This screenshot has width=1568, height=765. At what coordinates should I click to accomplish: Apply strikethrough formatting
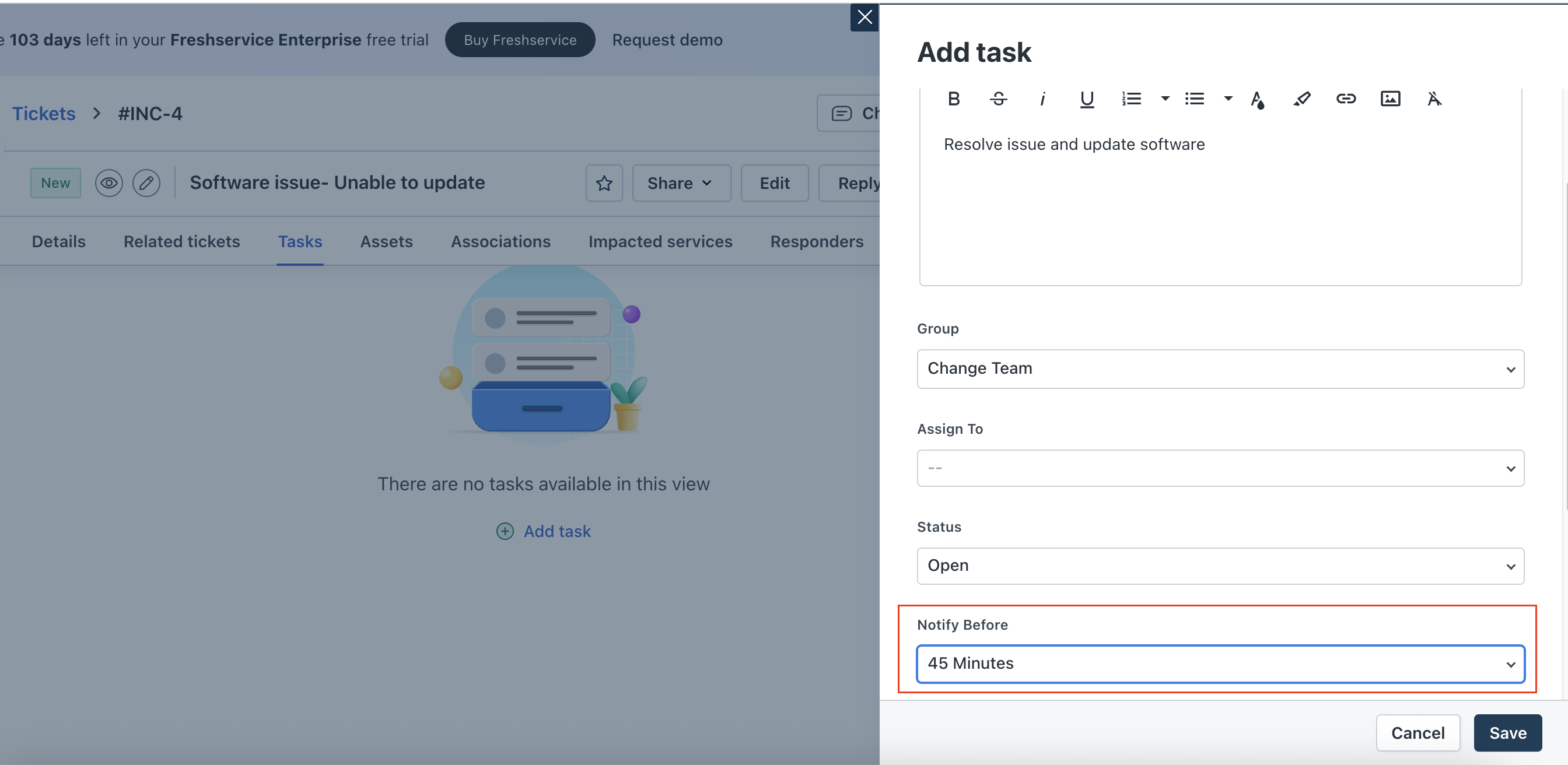pos(998,99)
